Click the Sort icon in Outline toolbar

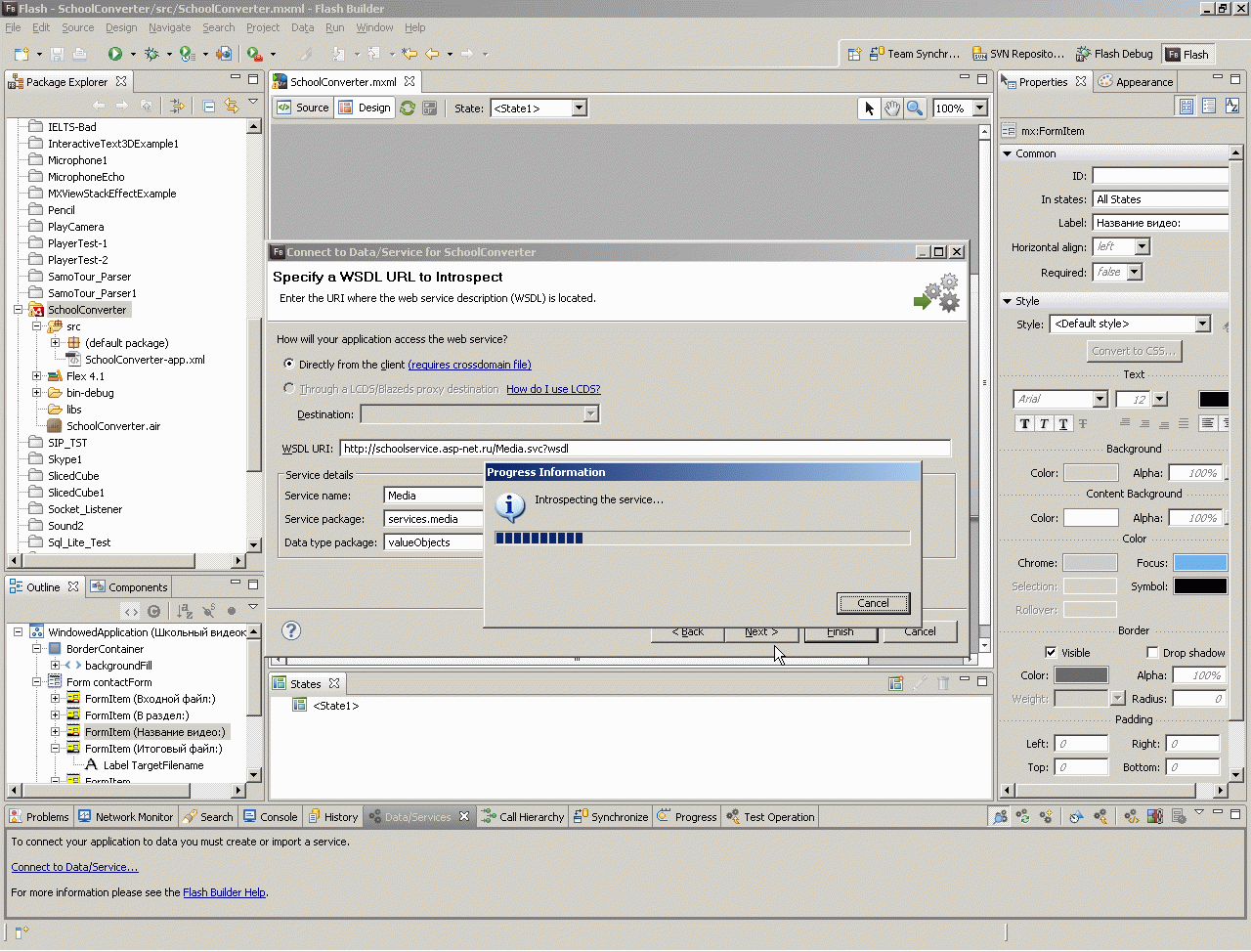click(185, 611)
